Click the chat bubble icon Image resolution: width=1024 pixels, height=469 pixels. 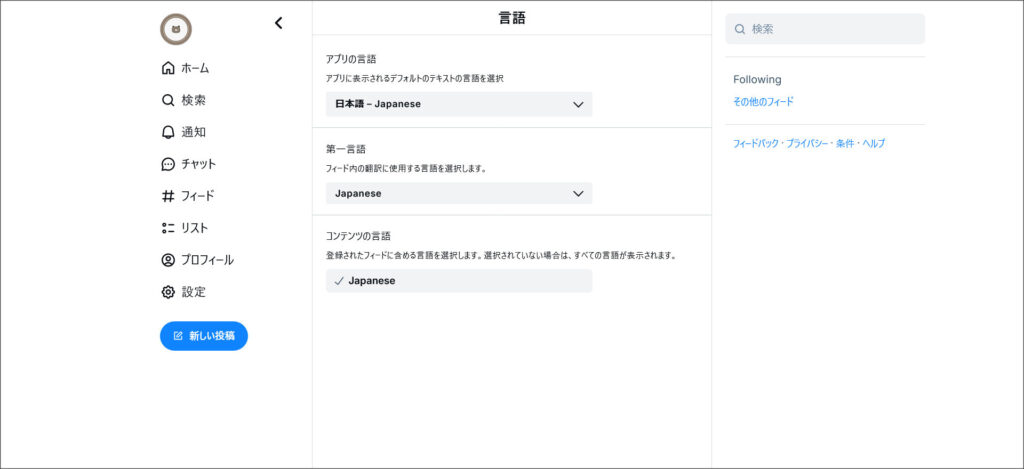coord(168,164)
